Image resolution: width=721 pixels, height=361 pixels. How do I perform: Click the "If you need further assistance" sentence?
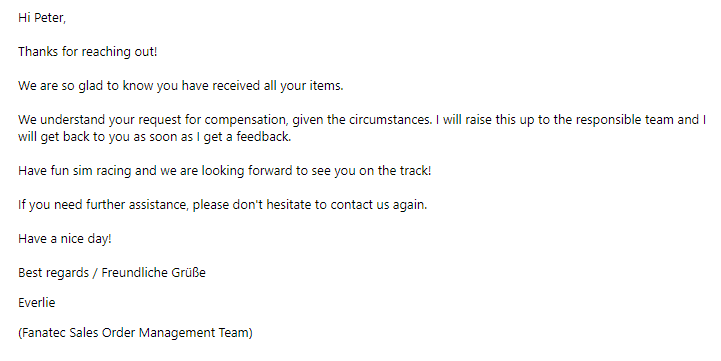(223, 205)
